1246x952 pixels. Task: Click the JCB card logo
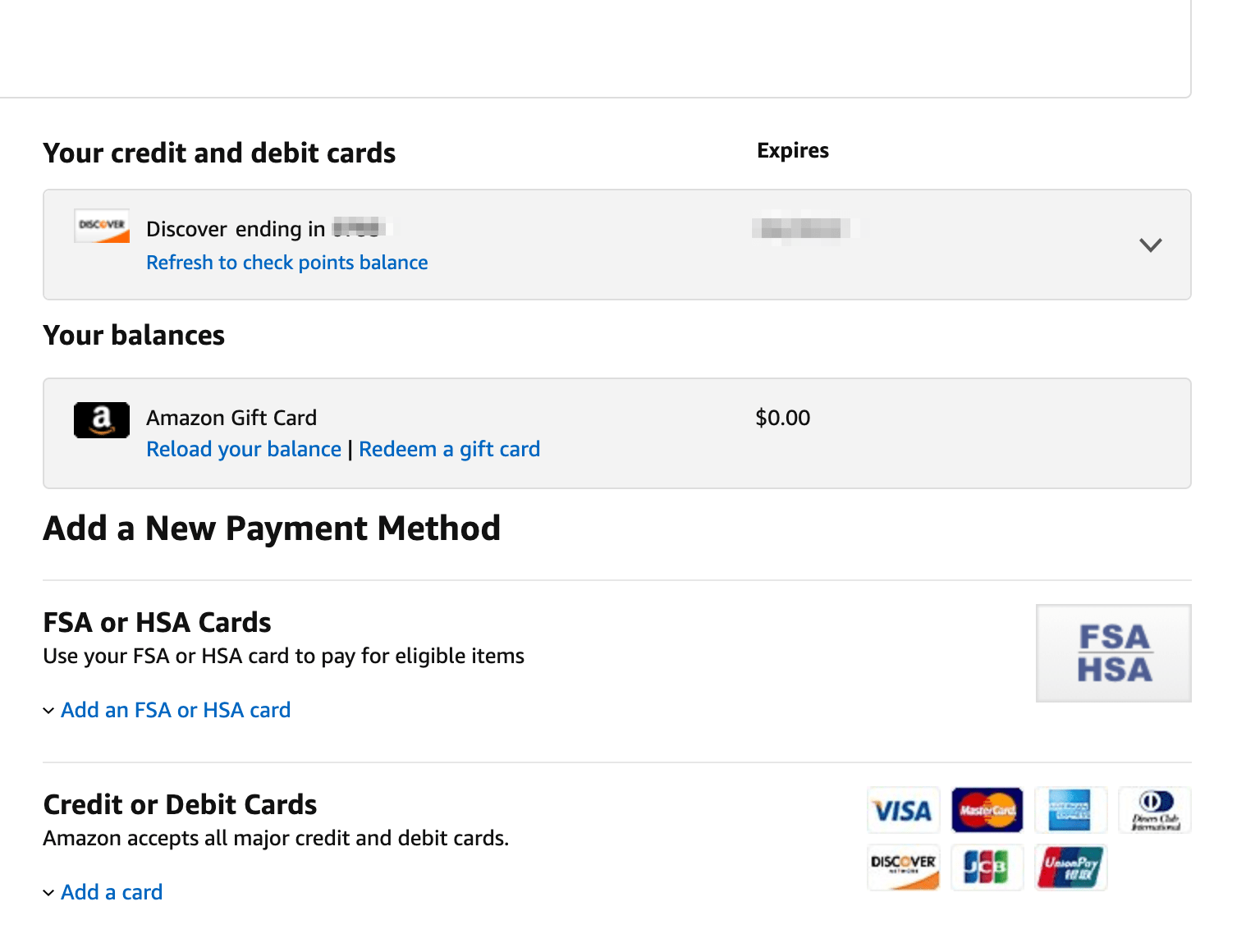pos(987,867)
